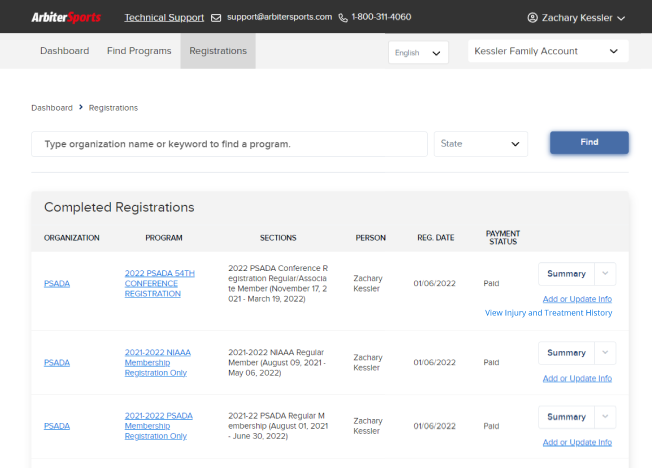Click Add or Update Info for Conference Registration

coord(577,299)
